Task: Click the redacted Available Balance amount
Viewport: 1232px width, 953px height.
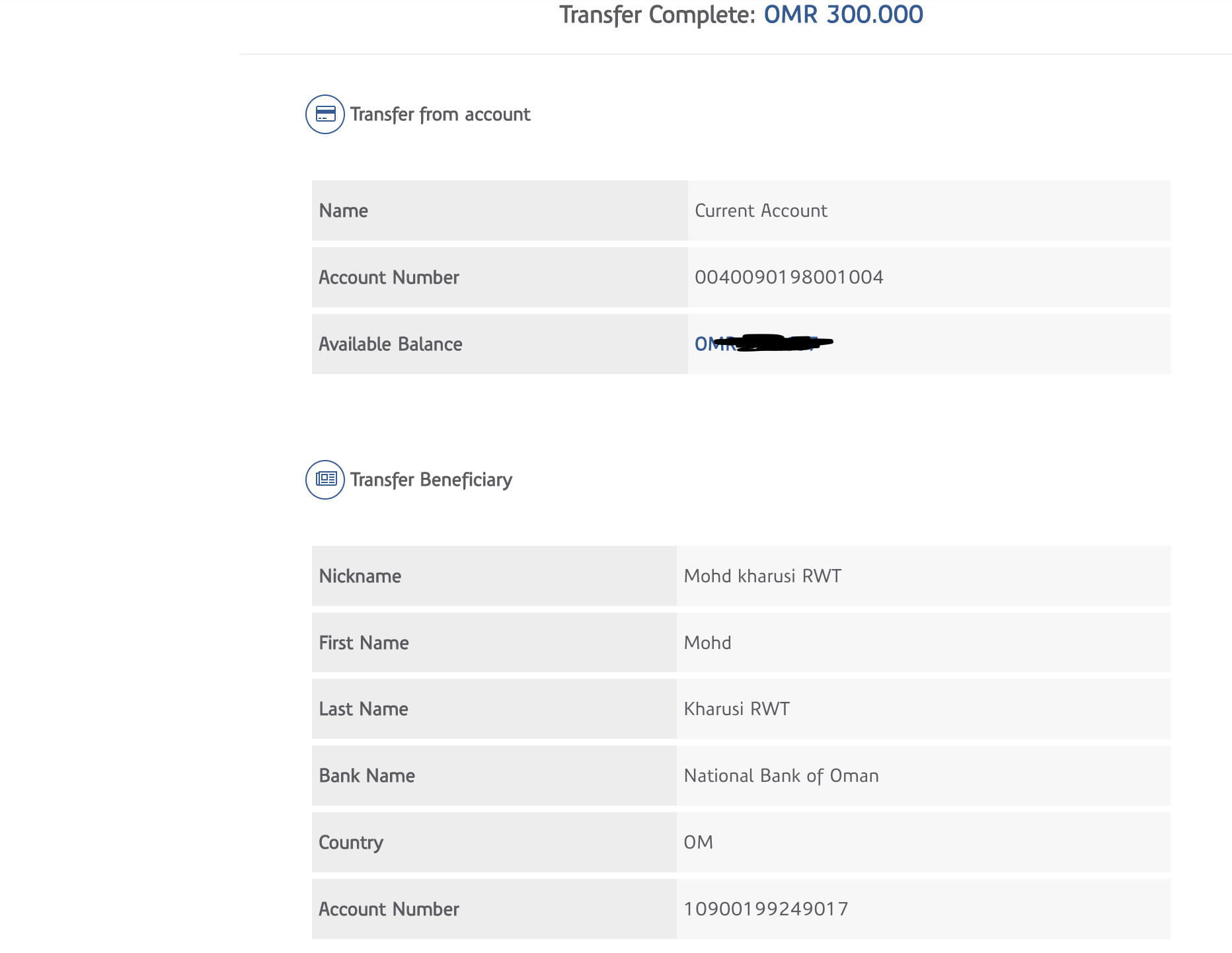Action: 763,344
